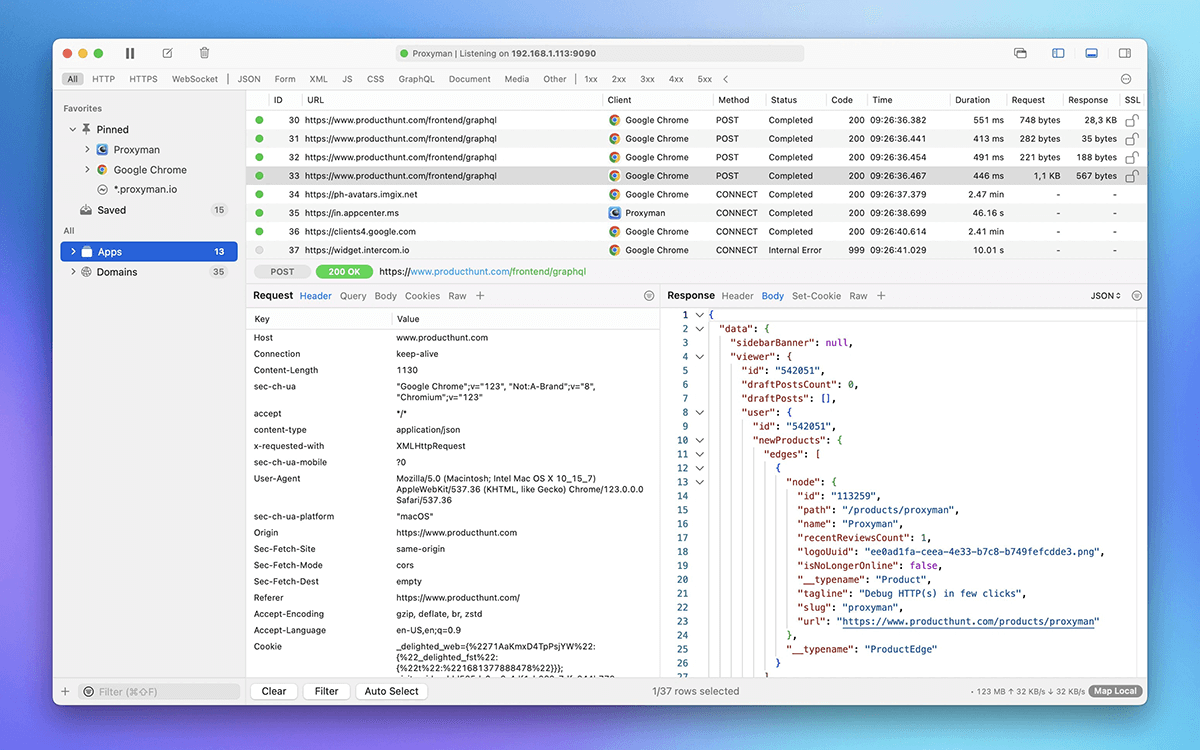1200x750 pixels.
Task: Click the Saved tray icon
Action: (87, 210)
